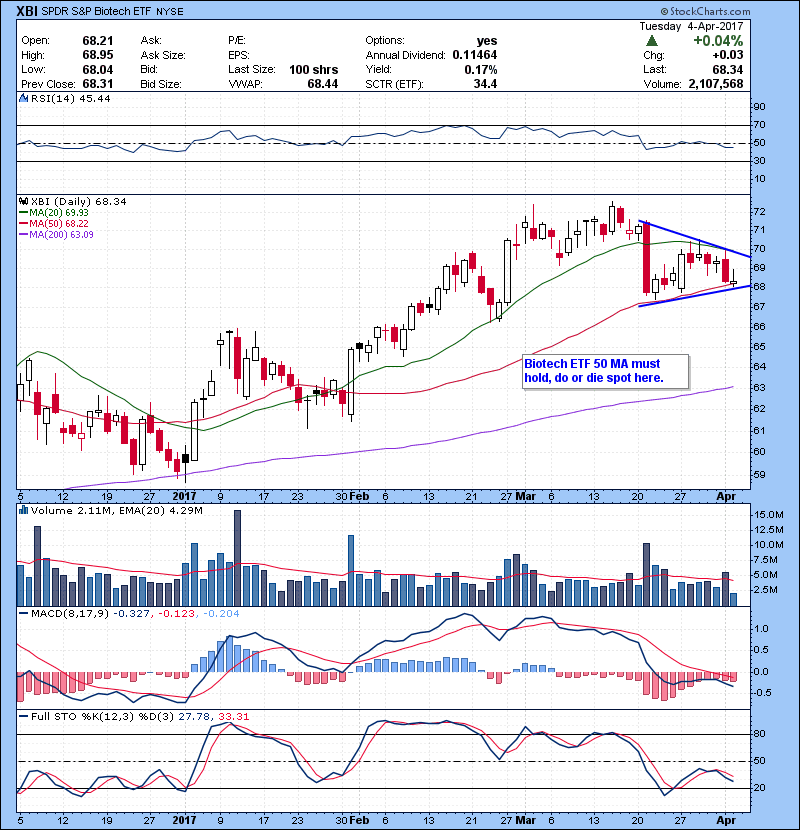Viewport: 800px width, 830px height.
Task: Click the EPS: label
Action: [239, 55]
